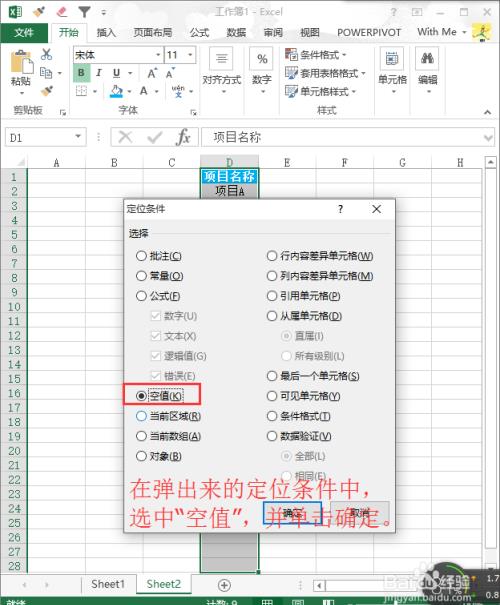Viewport: 500px width, 605px height.
Task: Click the Format Painter brush icon in clipboard group
Action: coord(47,91)
